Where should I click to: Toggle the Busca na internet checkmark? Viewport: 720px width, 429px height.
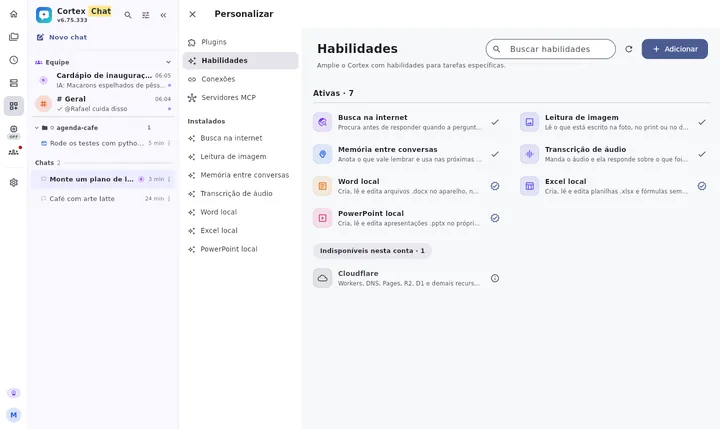coord(495,122)
